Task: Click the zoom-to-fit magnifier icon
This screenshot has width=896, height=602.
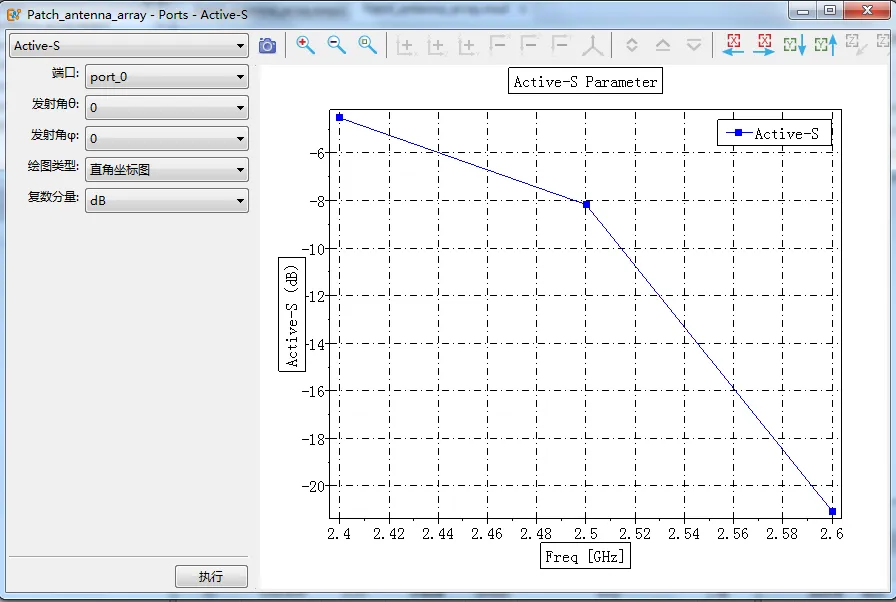Action: click(x=368, y=45)
